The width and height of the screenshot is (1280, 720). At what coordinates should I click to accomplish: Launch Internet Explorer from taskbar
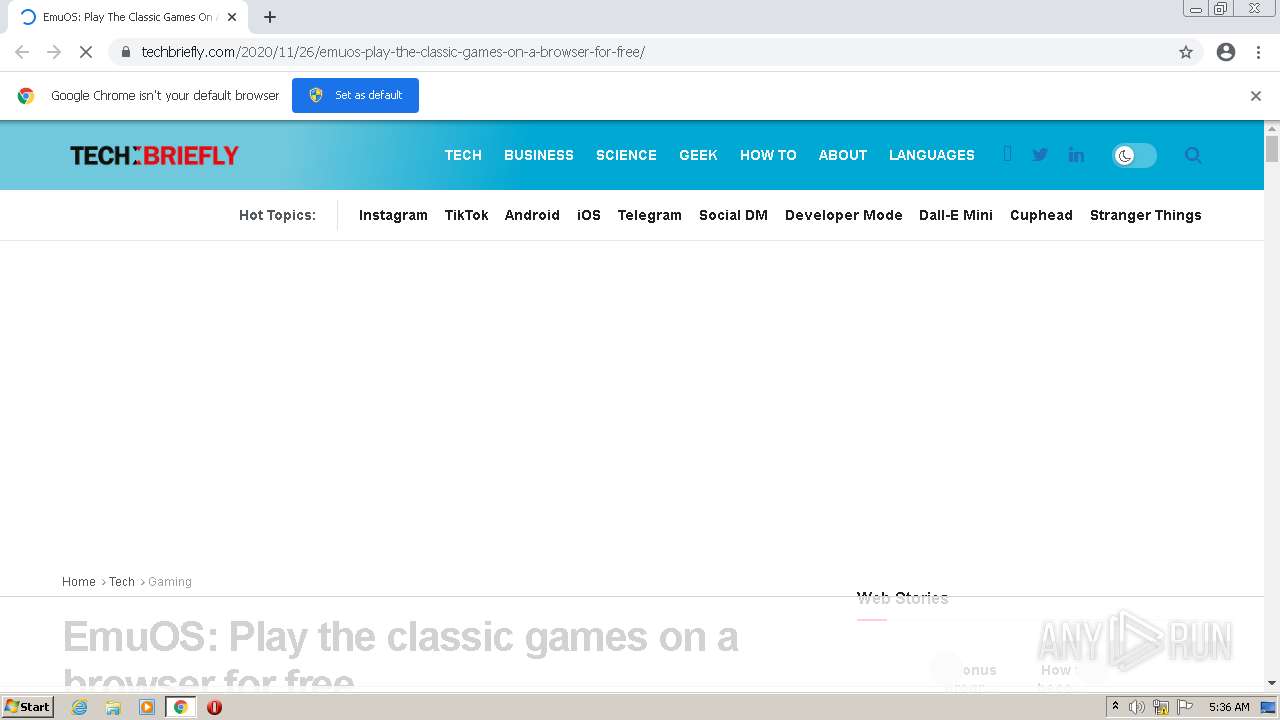click(x=80, y=707)
